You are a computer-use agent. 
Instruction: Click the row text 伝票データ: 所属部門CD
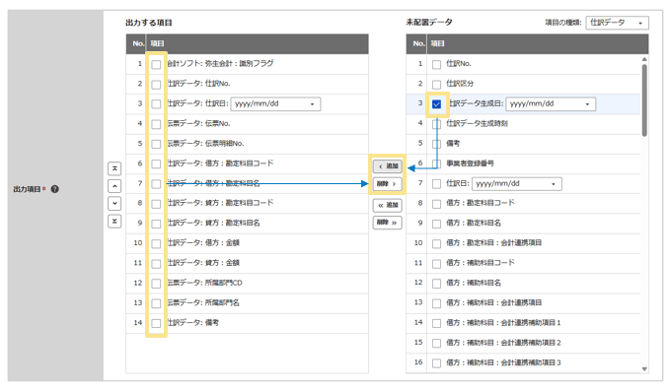(205, 283)
